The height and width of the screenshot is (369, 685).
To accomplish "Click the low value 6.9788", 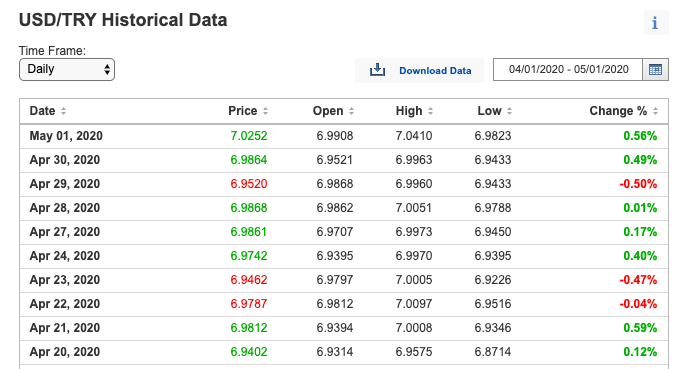I will point(493,208).
